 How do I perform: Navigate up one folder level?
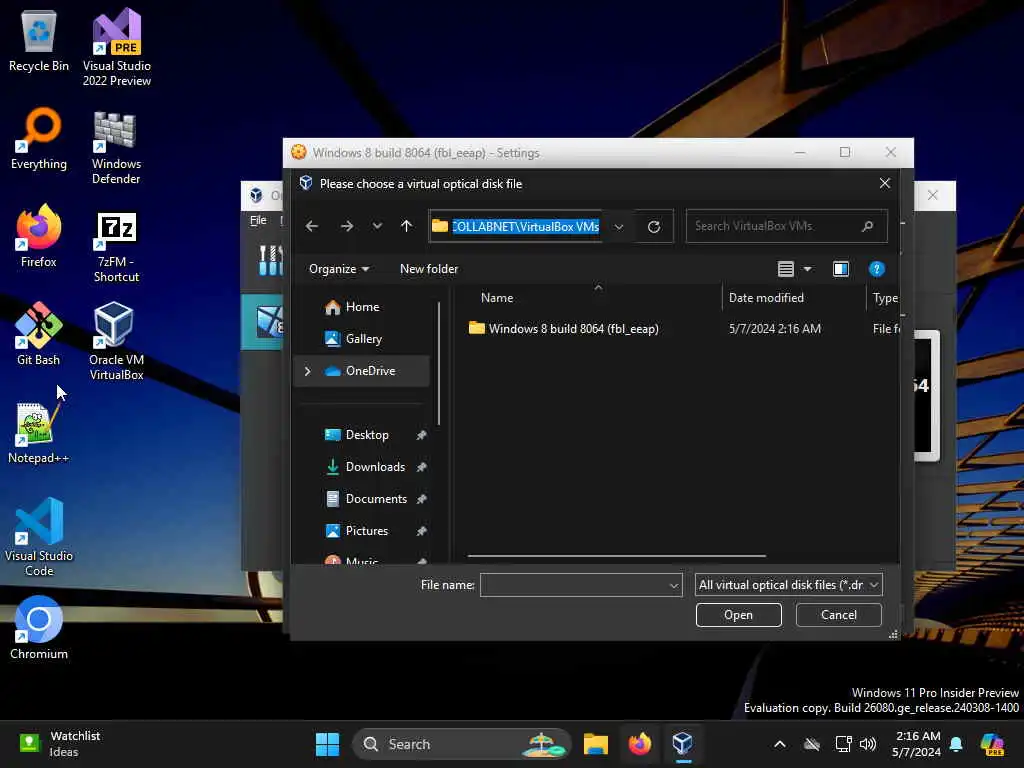click(406, 226)
